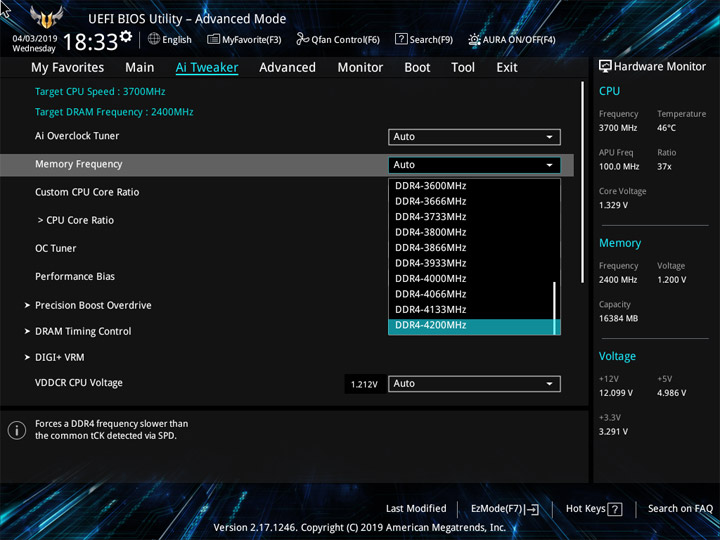The height and width of the screenshot is (540, 720).
Task: Select the Performance Bias setting
Action: [75, 276]
